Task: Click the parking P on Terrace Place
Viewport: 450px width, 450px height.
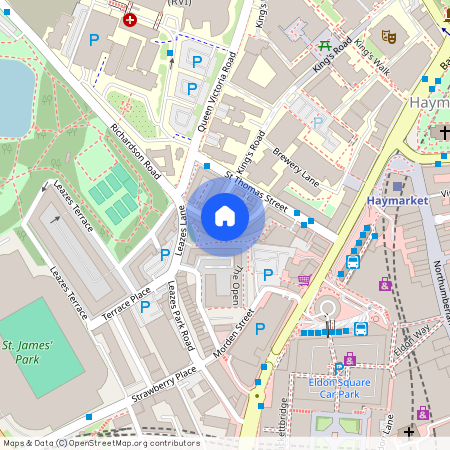Action: 145,307
